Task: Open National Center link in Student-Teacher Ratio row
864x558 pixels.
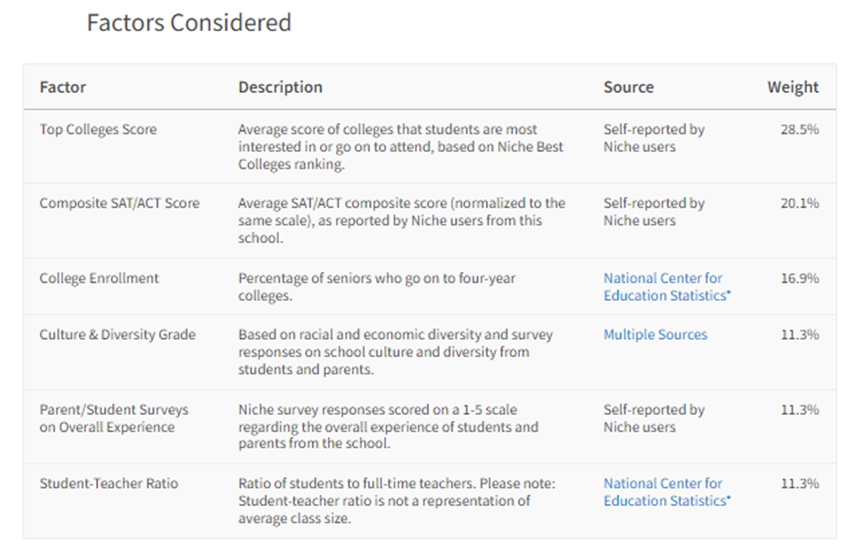Action: (667, 492)
